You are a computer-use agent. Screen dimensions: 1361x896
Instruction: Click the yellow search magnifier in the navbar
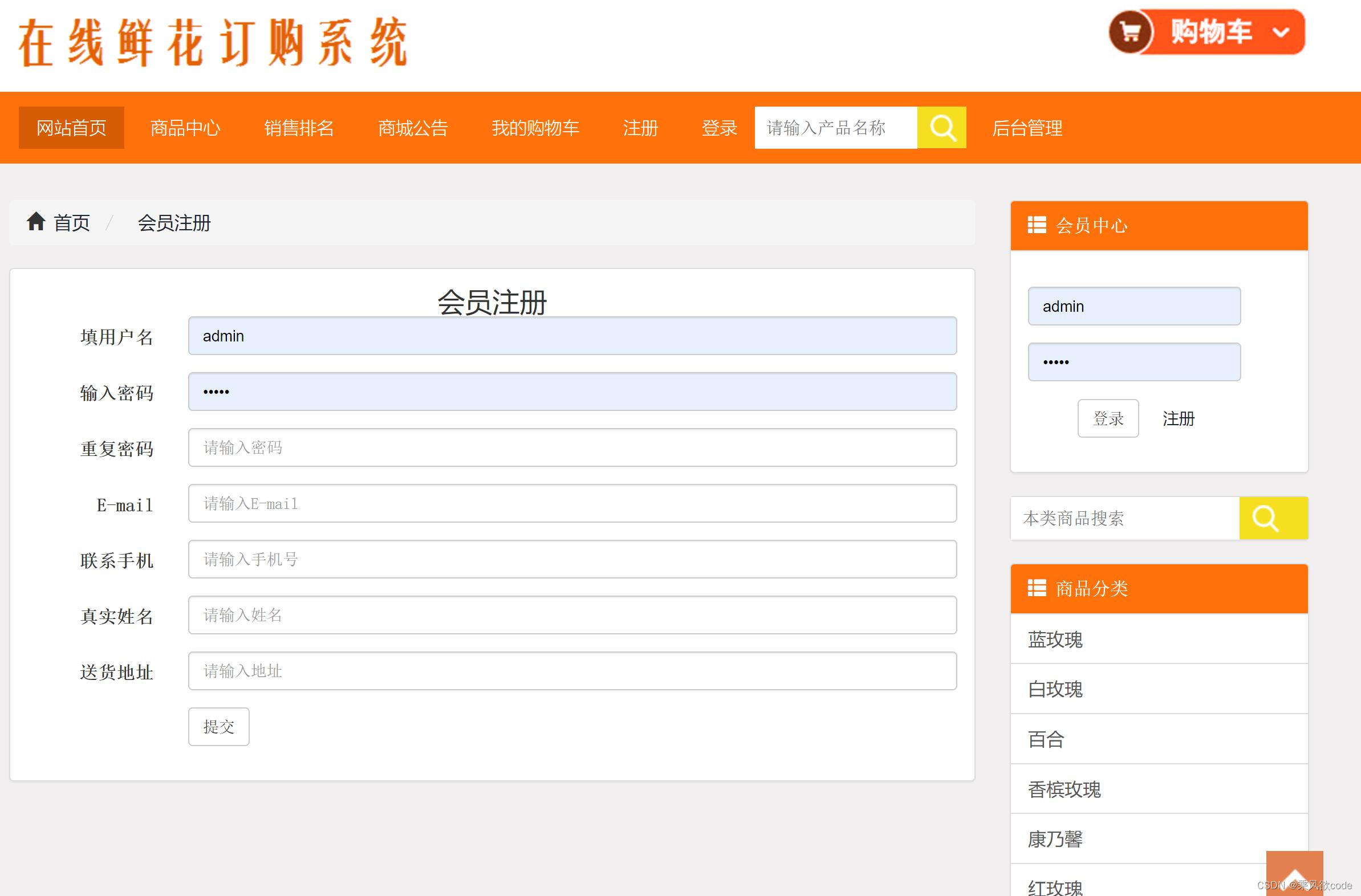click(x=941, y=127)
